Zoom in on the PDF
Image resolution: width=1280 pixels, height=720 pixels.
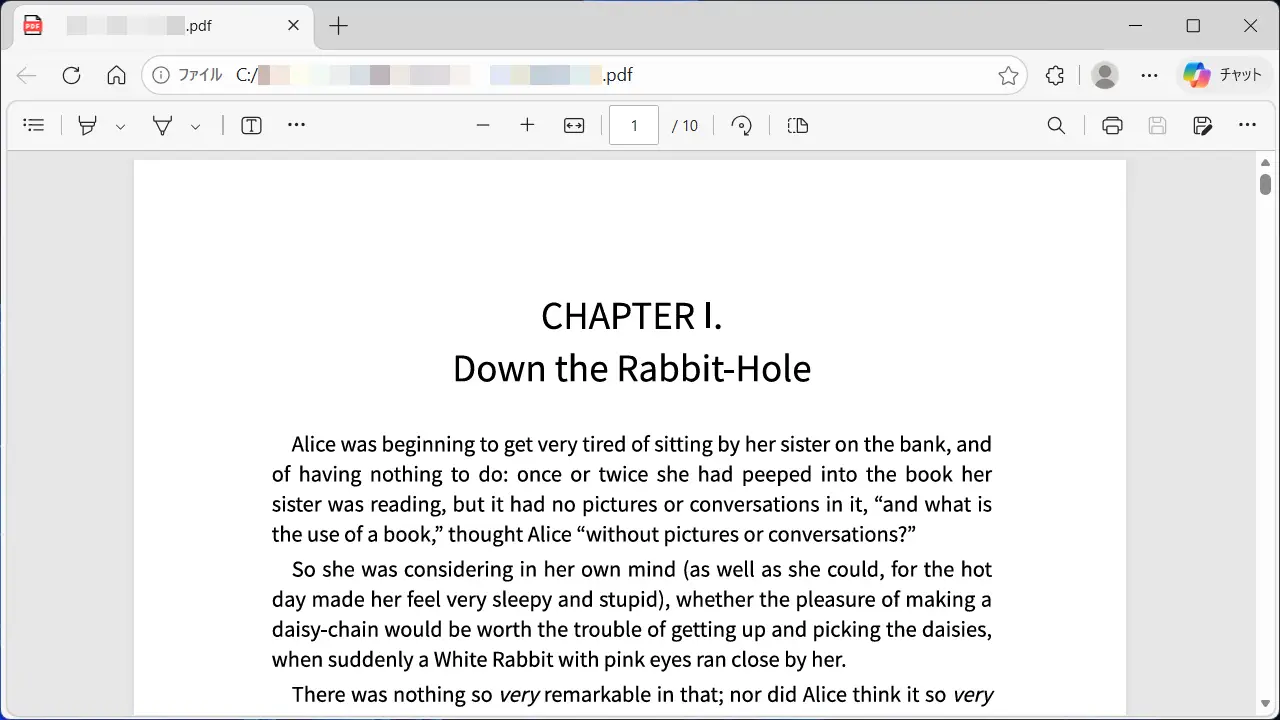[528, 125]
